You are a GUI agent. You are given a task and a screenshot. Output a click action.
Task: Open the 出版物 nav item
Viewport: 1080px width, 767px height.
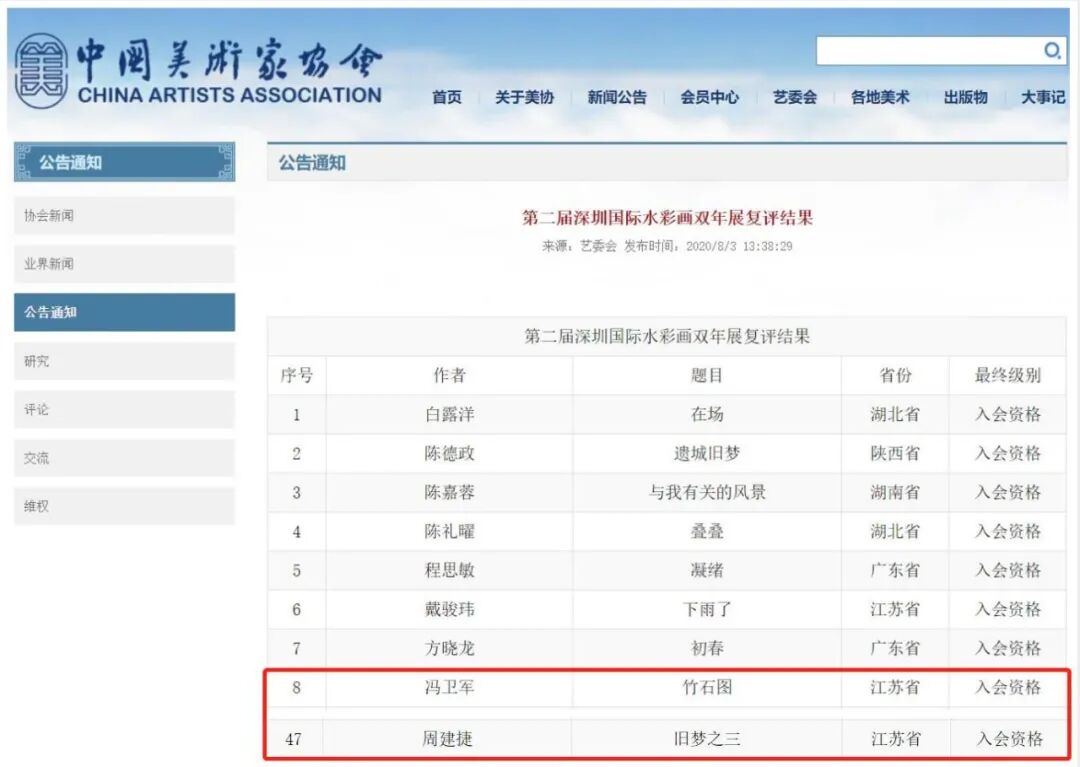pos(966,97)
